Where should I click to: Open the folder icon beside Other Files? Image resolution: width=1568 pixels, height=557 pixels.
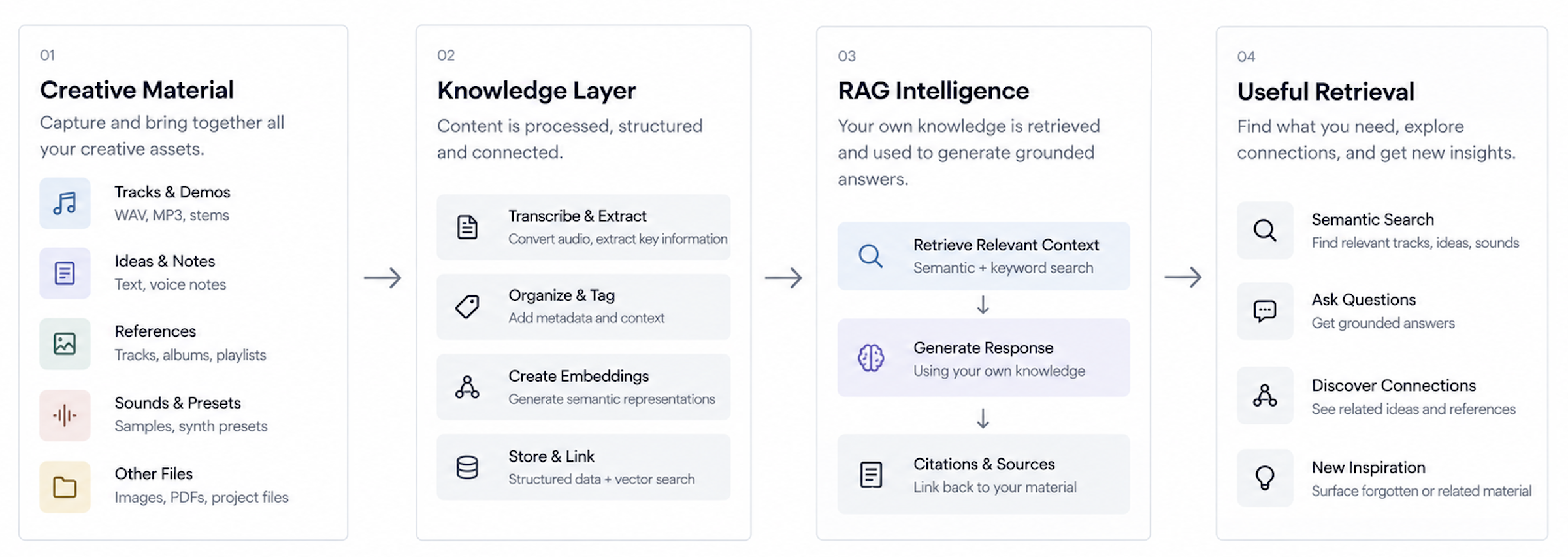coord(65,487)
